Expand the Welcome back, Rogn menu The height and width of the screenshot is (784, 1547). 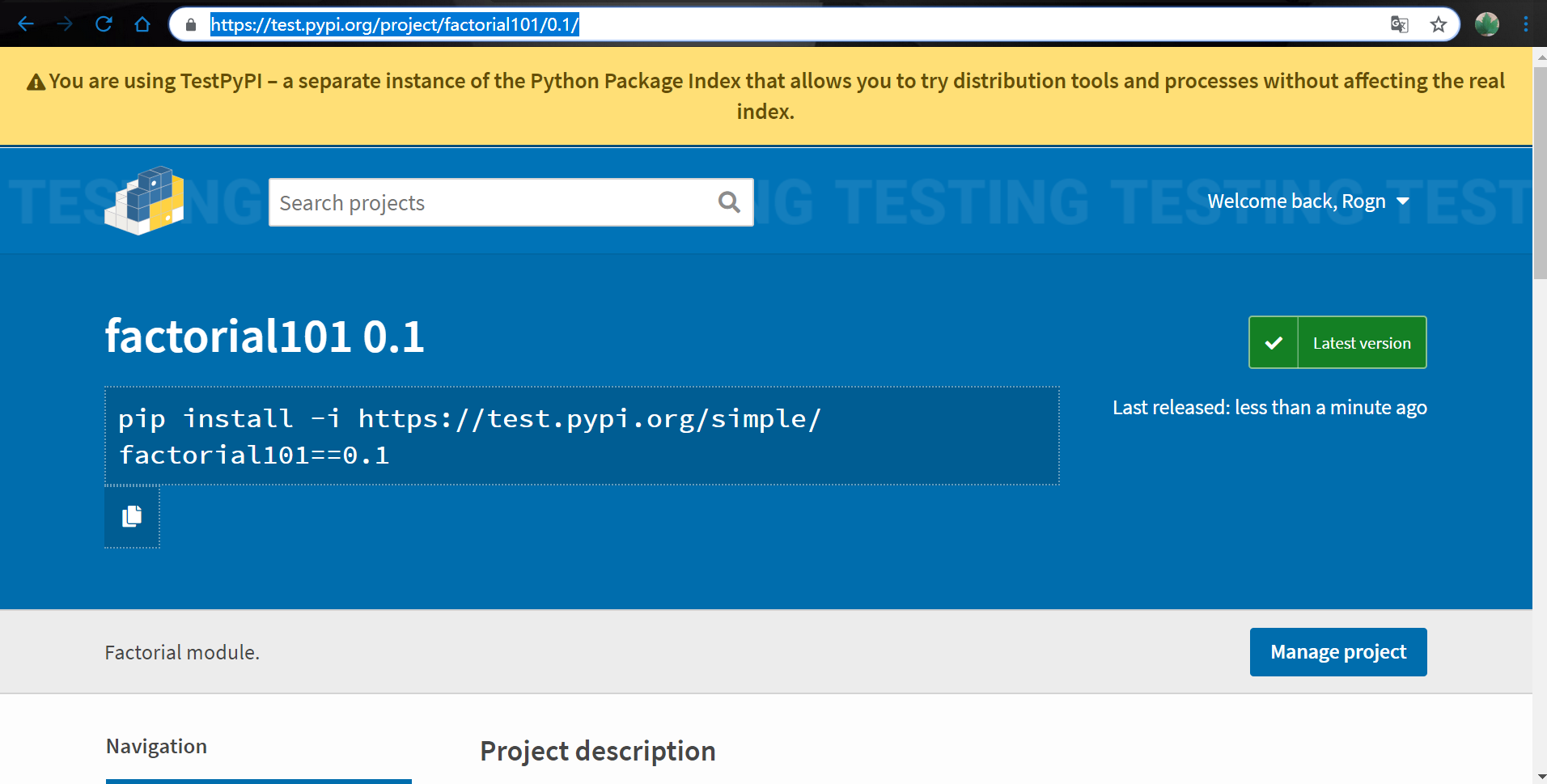point(1308,201)
